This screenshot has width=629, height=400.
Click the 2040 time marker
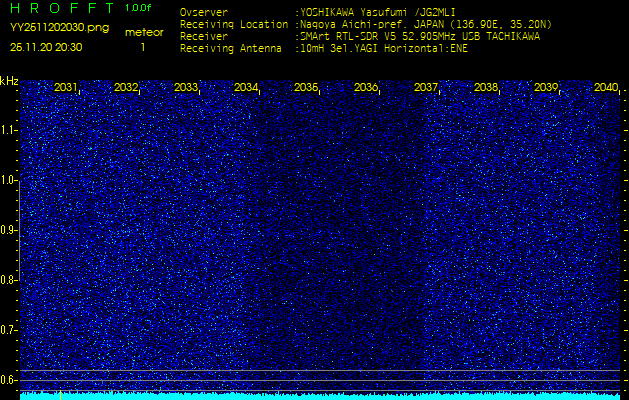click(x=606, y=87)
